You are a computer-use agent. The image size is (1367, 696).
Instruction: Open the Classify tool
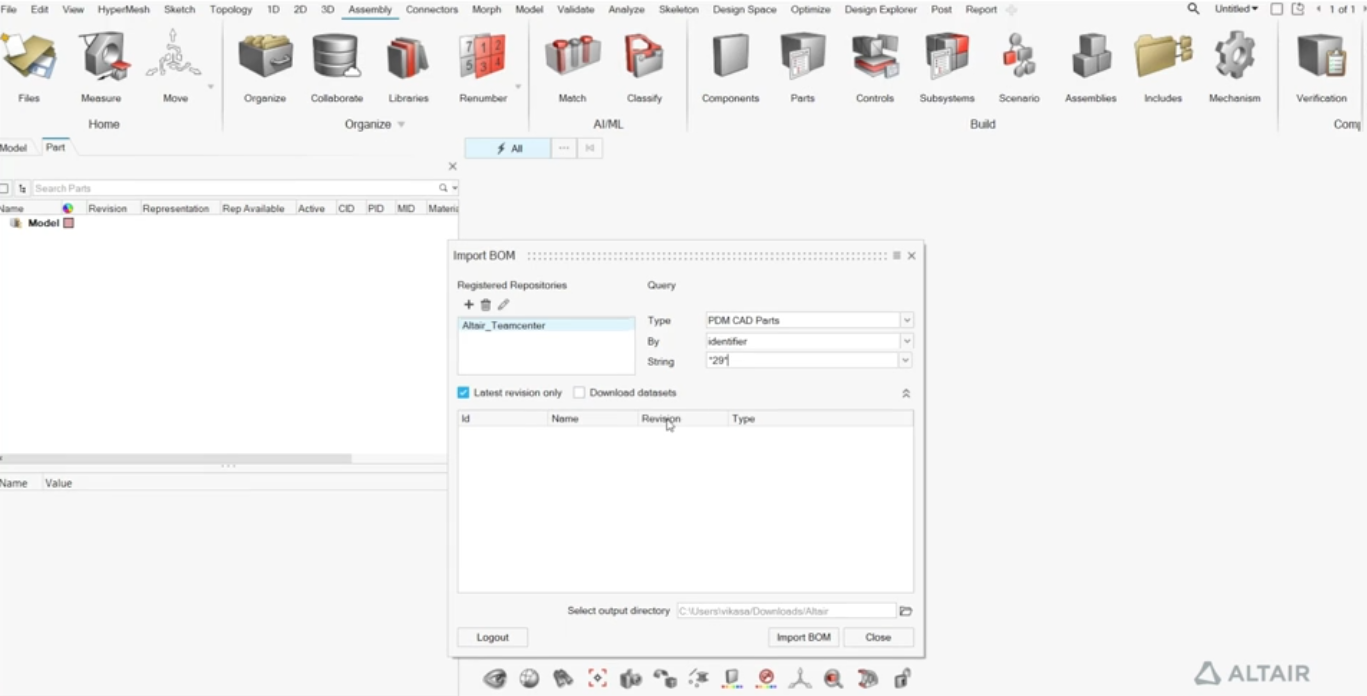(x=644, y=58)
